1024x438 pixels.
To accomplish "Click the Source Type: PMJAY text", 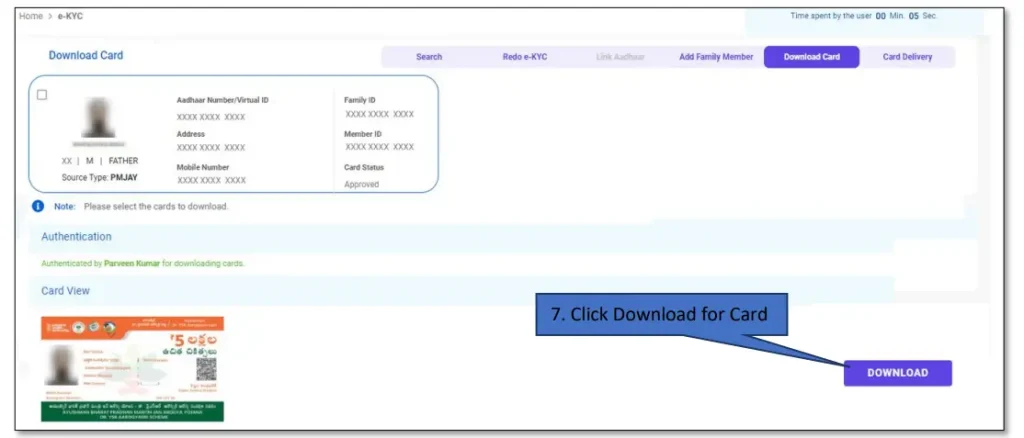I will tap(100, 177).
